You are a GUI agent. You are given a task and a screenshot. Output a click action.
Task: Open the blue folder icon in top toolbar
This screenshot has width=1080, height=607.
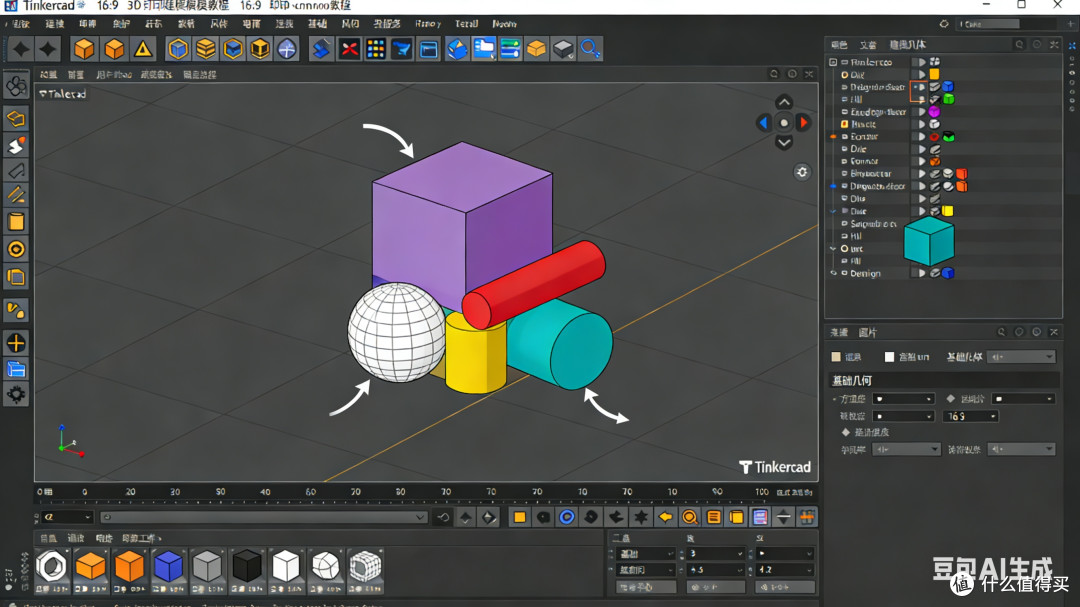[484, 50]
